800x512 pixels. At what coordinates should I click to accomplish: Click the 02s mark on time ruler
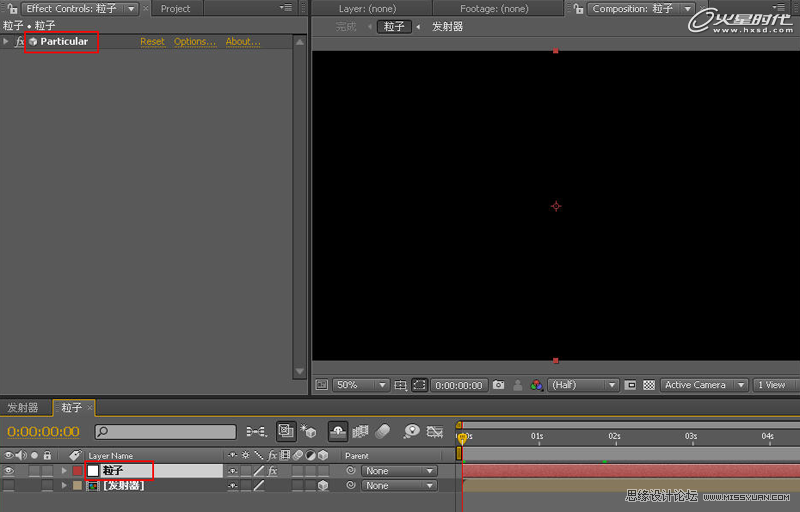point(614,436)
